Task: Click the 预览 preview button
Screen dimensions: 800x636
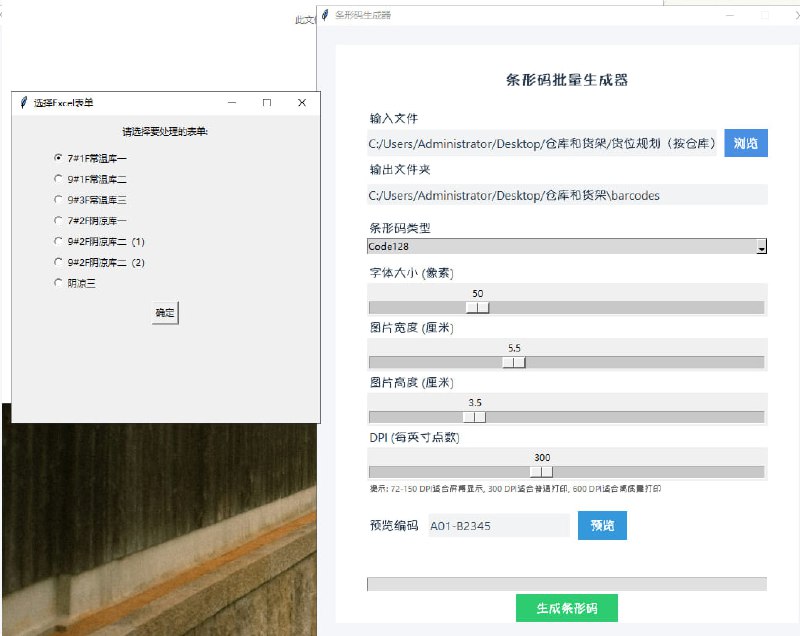Action: [601, 525]
